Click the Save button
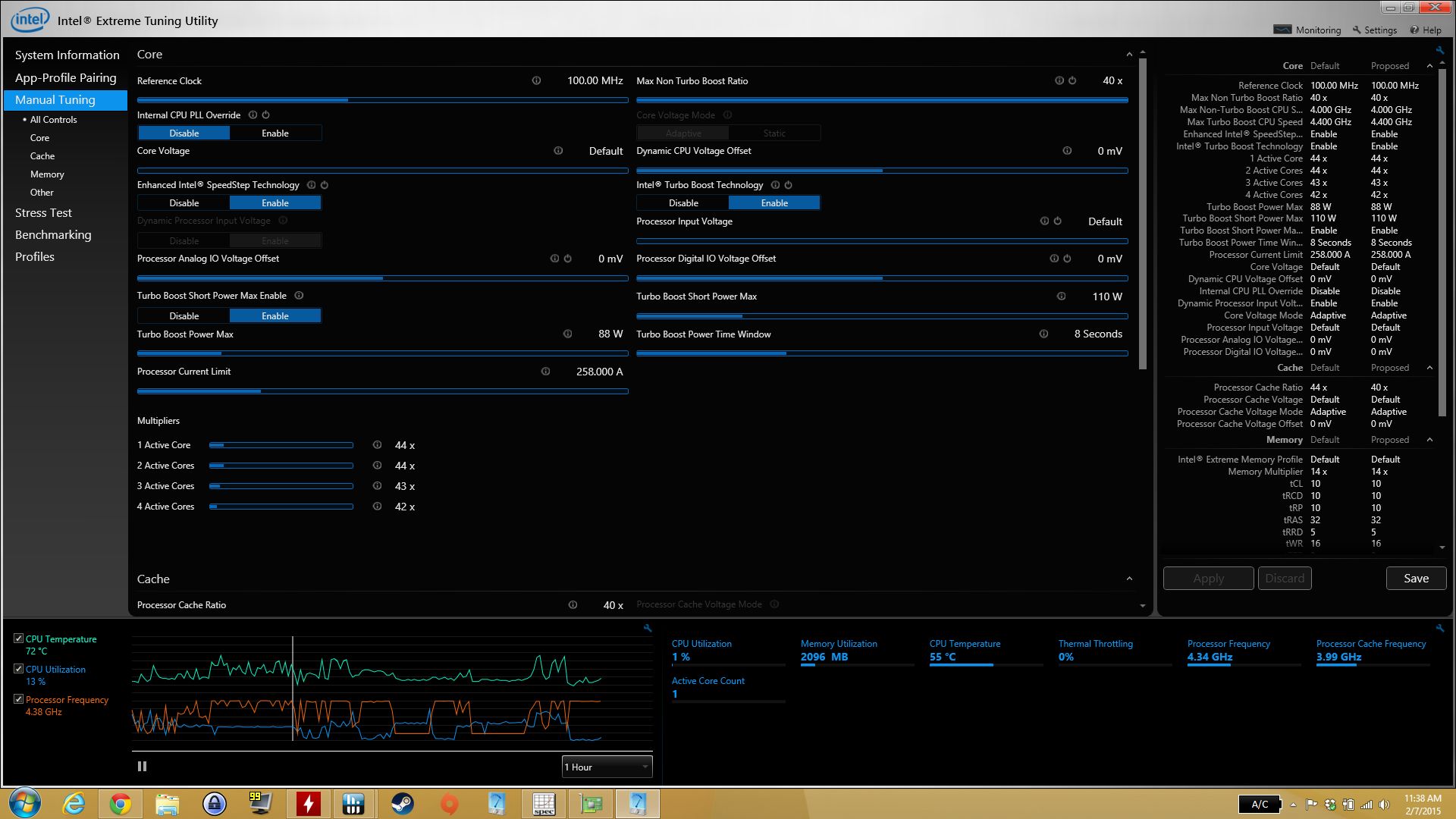 coord(1415,578)
